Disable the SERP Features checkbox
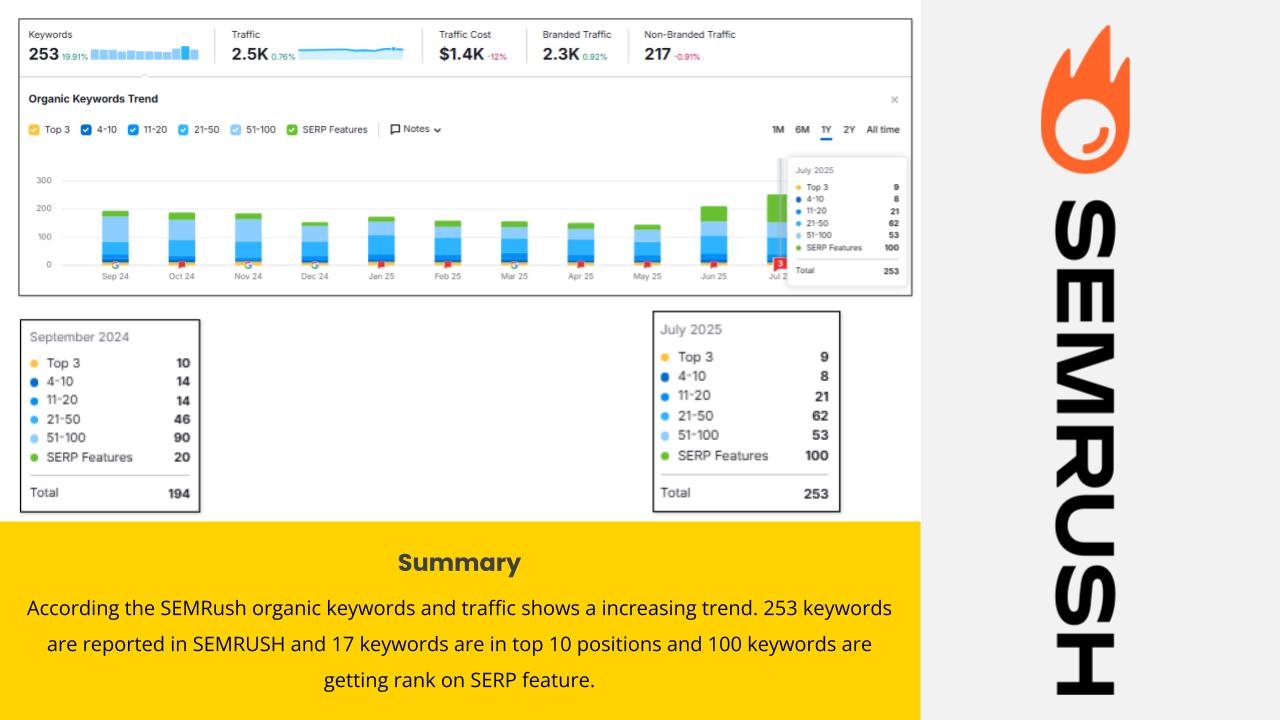The image size is (1280, 720). pos(292,130)
